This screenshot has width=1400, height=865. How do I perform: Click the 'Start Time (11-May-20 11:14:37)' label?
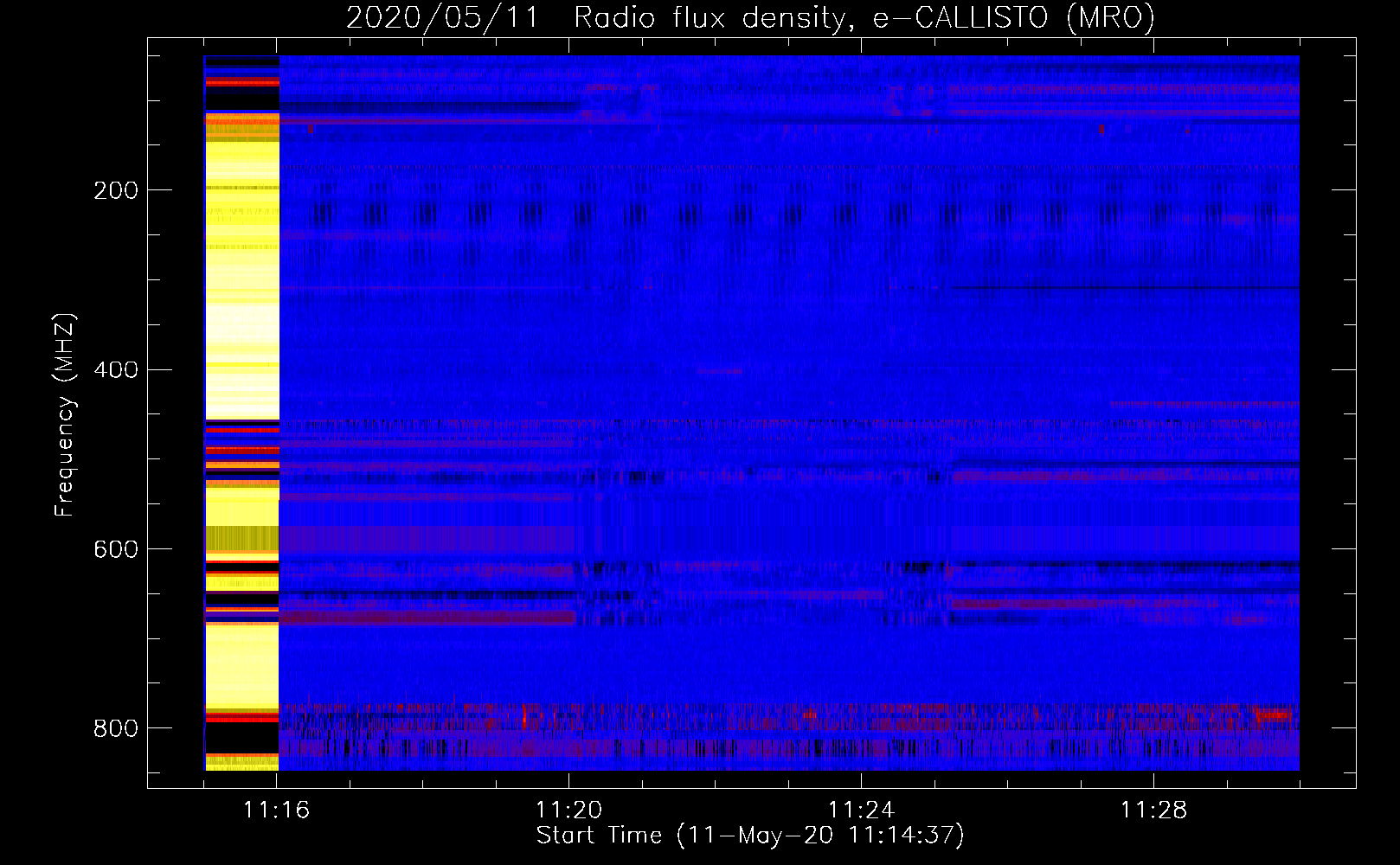[750, 836]
